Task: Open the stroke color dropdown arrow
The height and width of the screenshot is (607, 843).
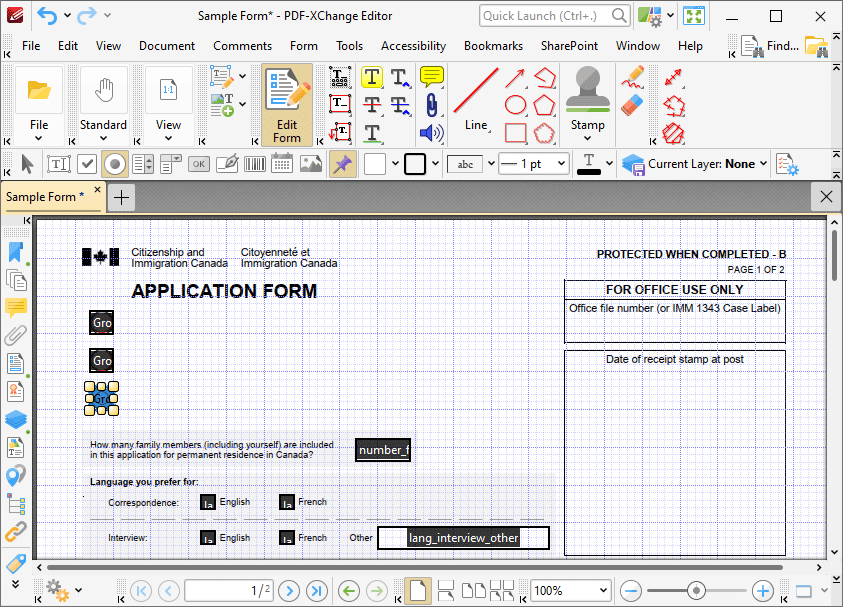Action: pos(435,163)
